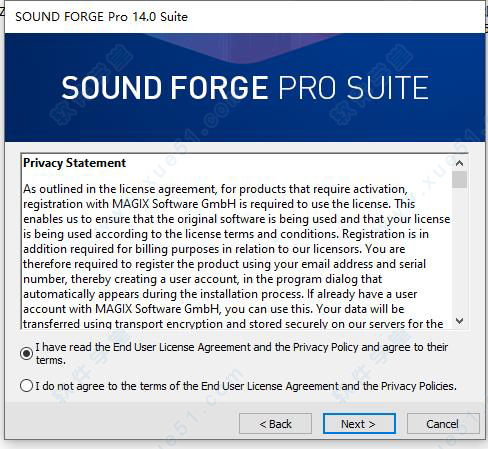Cancel the SOUND FORGE installation
488x449 pixels.
[x=443, y=424]
